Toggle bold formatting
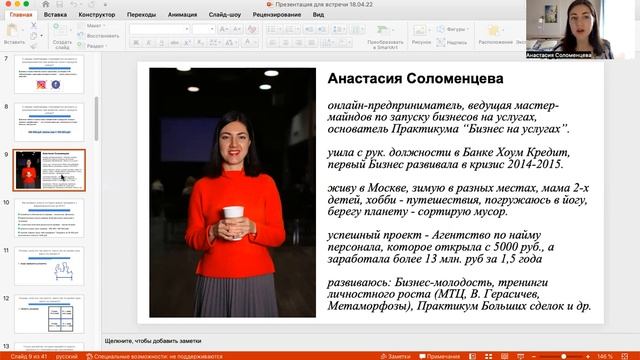Screen dimensions: 640x360 tap(136, 42)
